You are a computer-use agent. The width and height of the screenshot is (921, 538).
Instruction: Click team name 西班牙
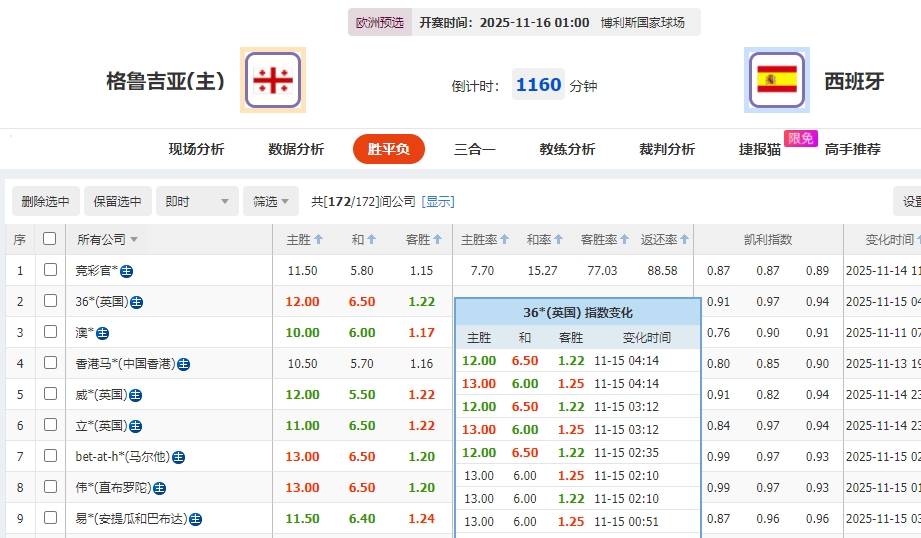[855, 81]
